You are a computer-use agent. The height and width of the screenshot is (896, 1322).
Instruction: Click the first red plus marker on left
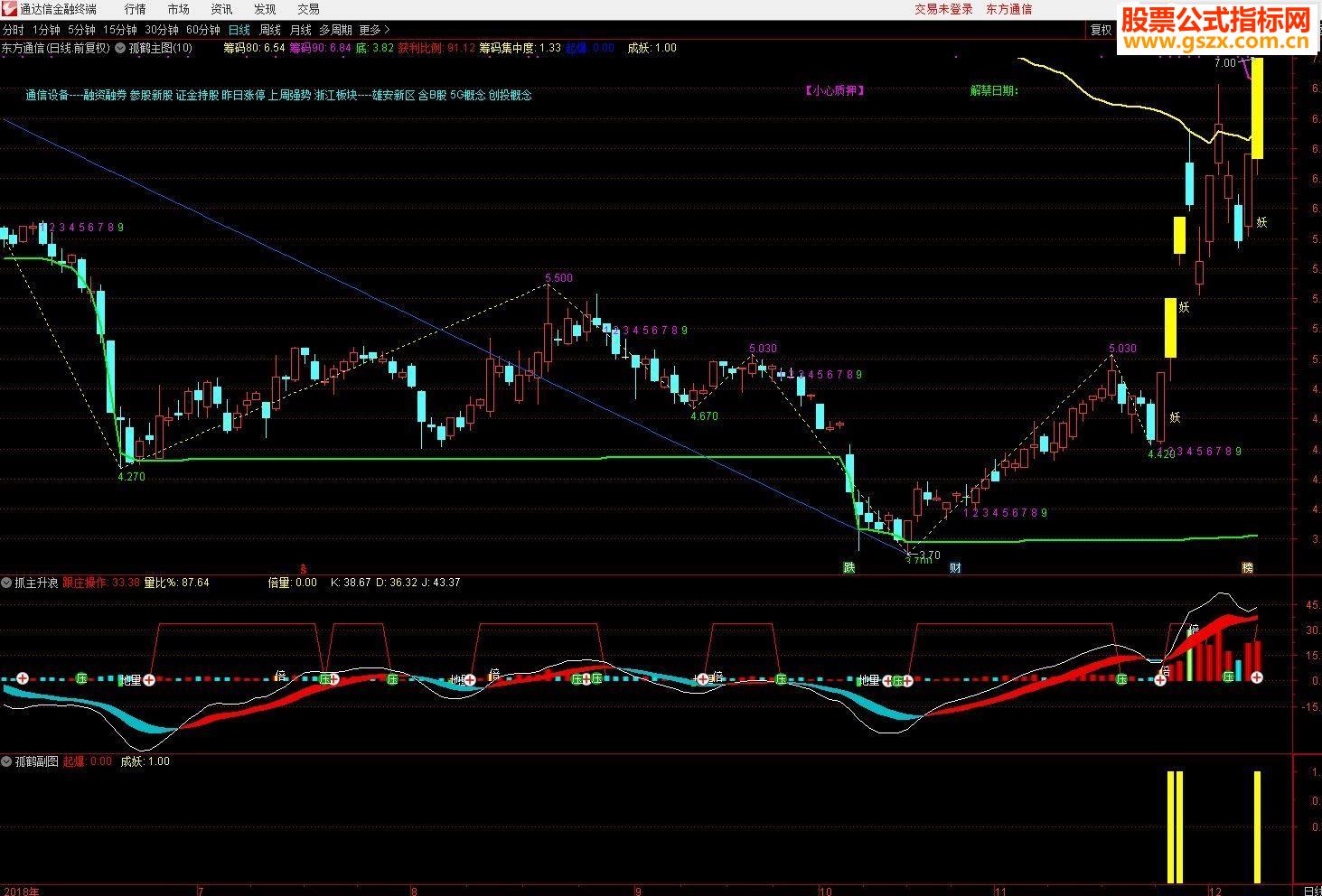(23, 678)
